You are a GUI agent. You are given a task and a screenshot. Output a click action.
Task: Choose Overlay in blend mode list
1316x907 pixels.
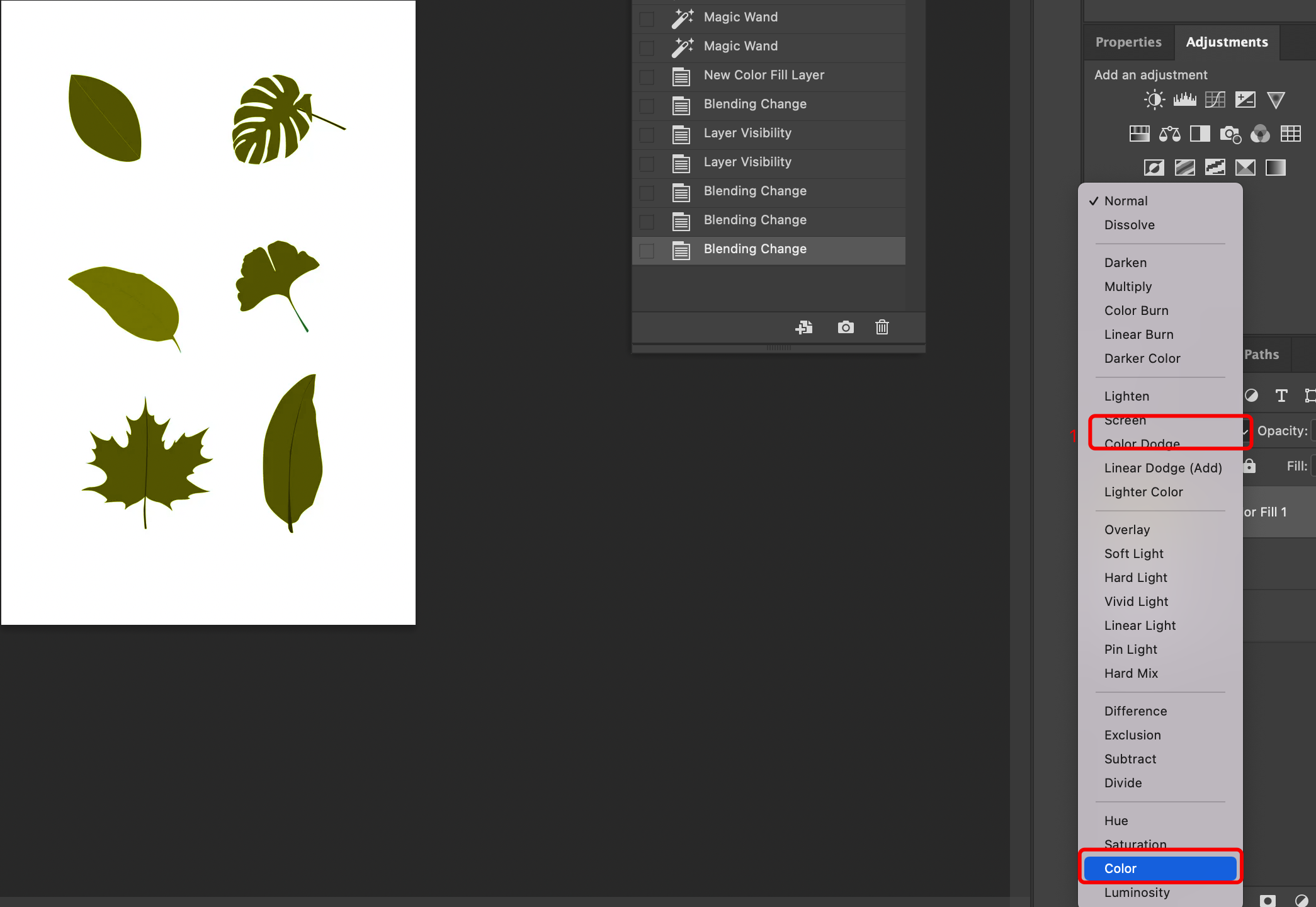pos(1126,530)
